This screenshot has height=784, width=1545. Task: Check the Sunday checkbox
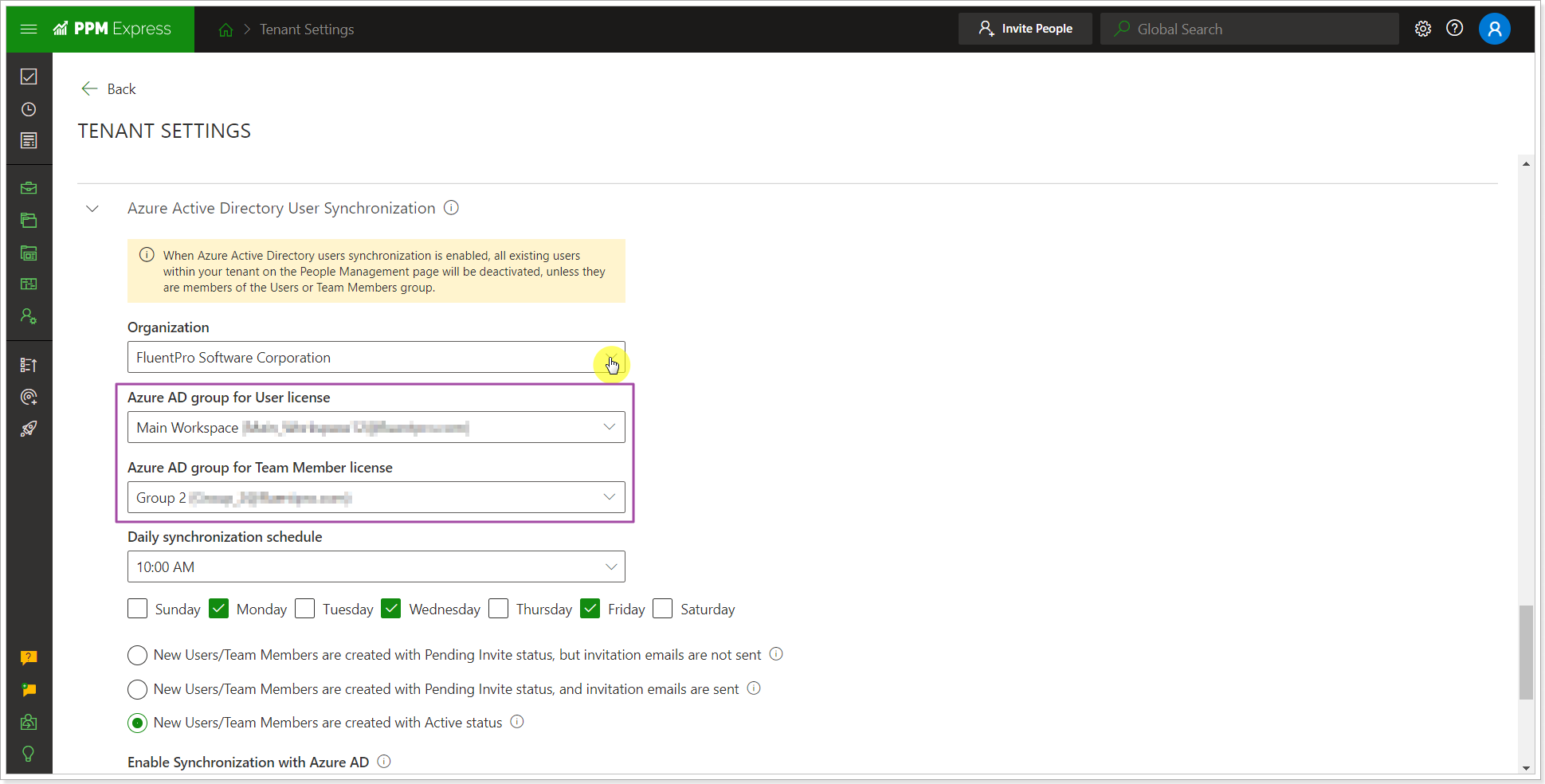[137, 609]
